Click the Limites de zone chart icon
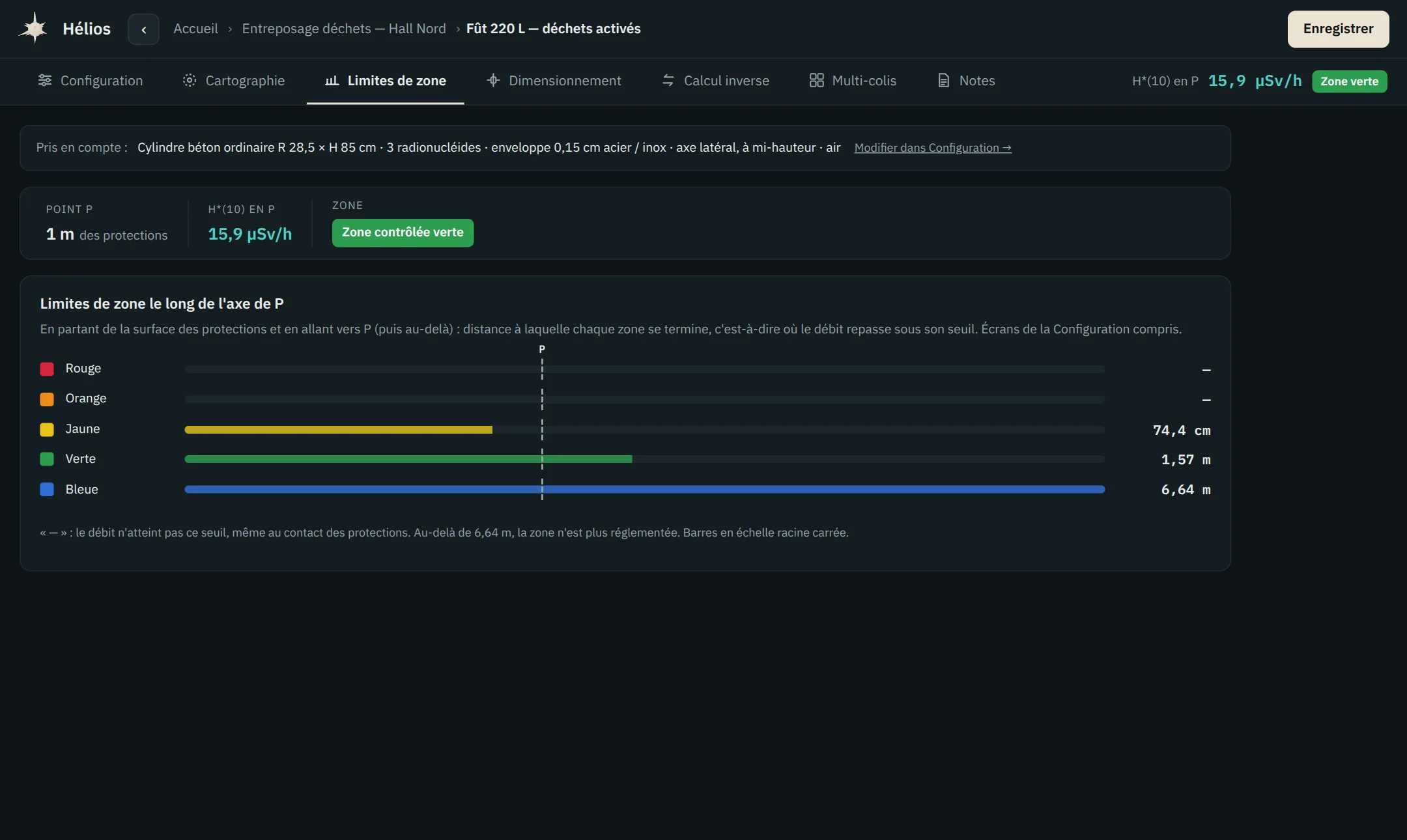This screenshot has width=1407, height=840. (x=332, y=81)
